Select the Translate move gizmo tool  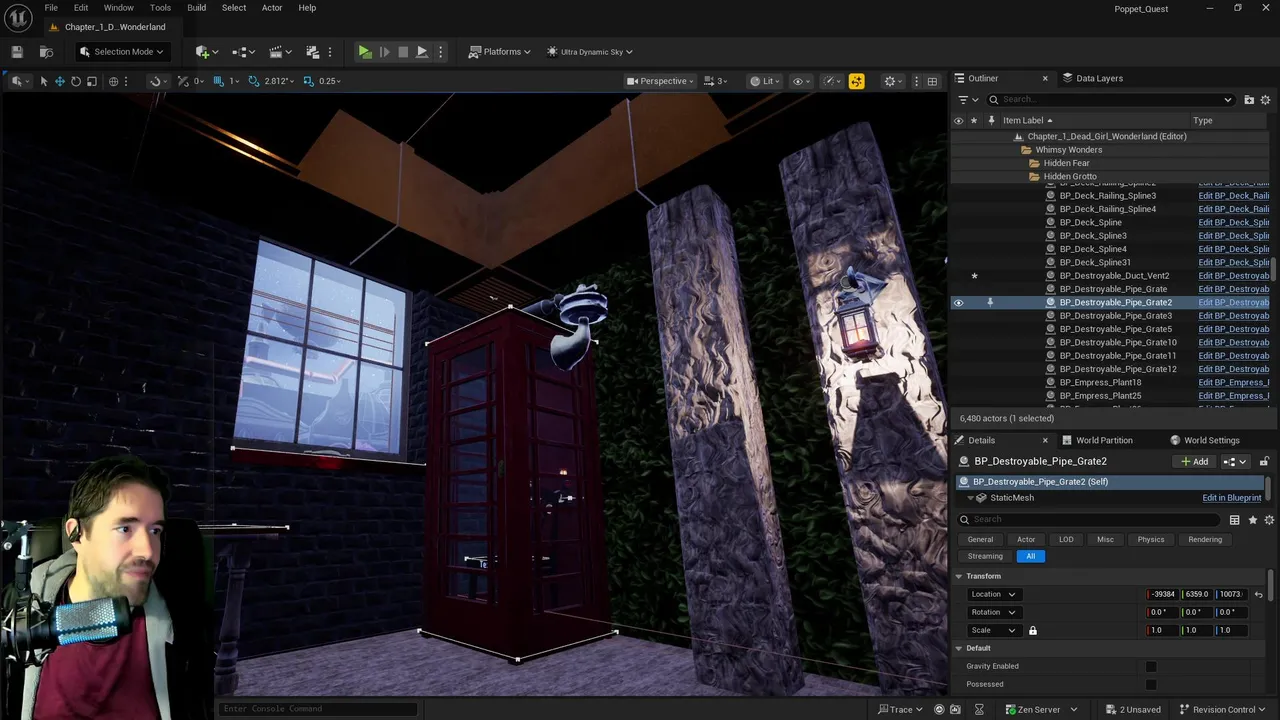coord(59,81)
